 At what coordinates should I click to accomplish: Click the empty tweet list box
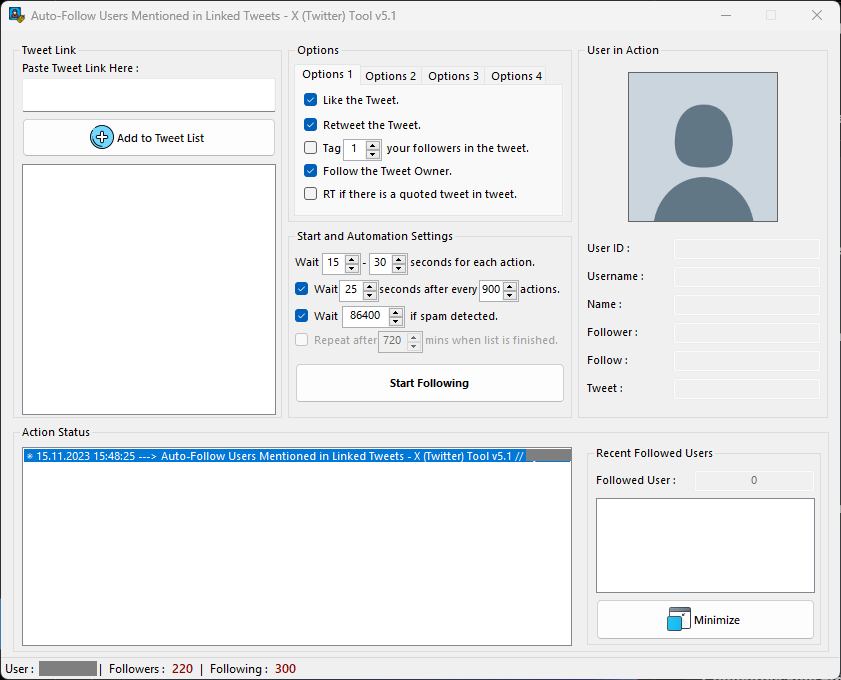pos(149,290)
